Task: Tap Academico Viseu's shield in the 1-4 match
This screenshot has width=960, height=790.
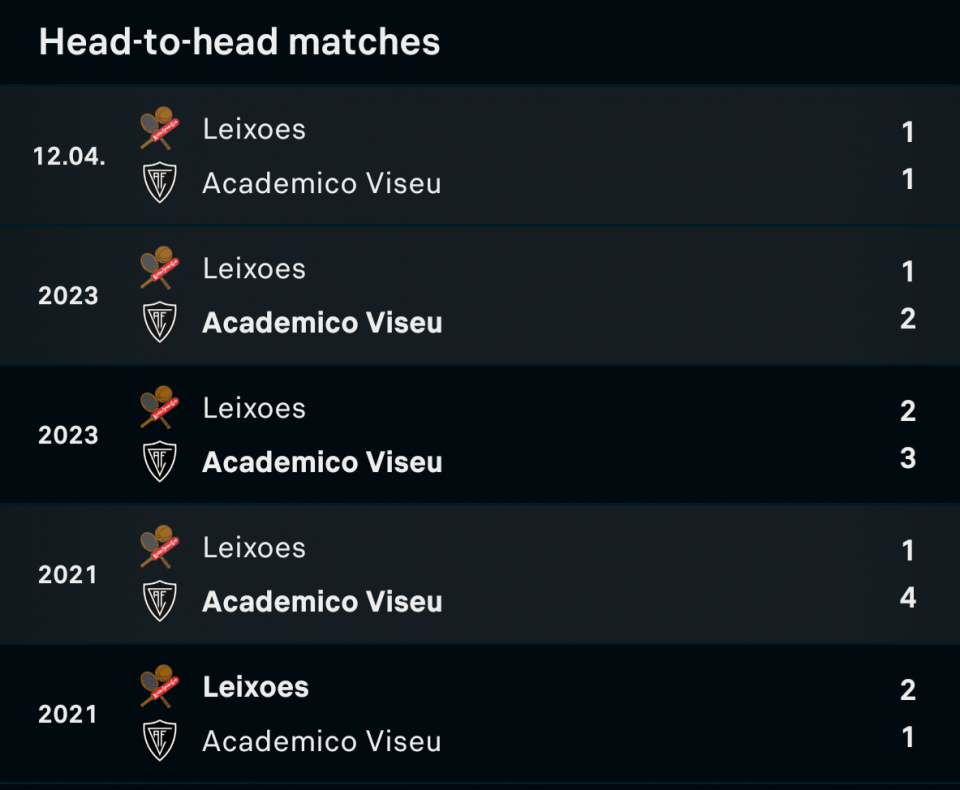Action: [159, 601]
